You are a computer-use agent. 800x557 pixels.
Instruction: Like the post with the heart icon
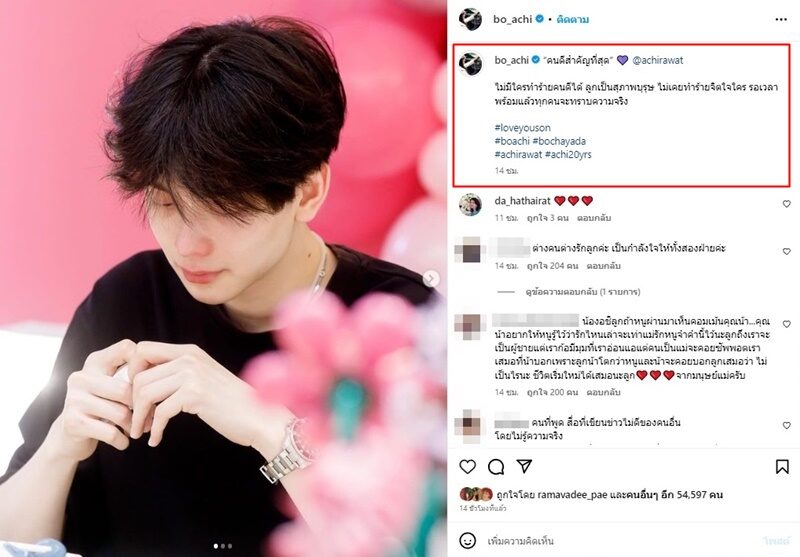coord(467,466)
